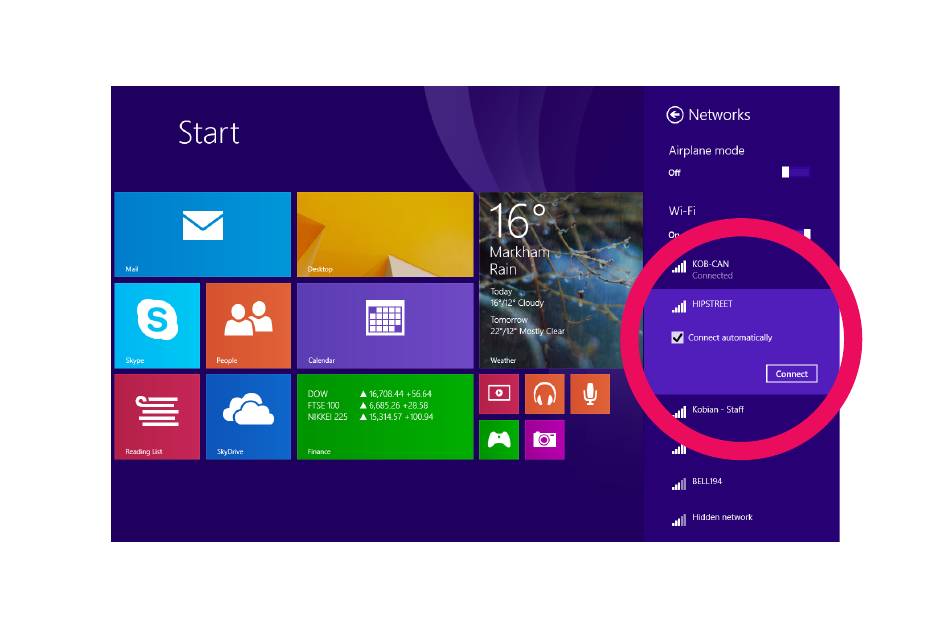Viewport: 950px width, 628px height.
Task: Launch the Skype tile
Action: point(157,325)
